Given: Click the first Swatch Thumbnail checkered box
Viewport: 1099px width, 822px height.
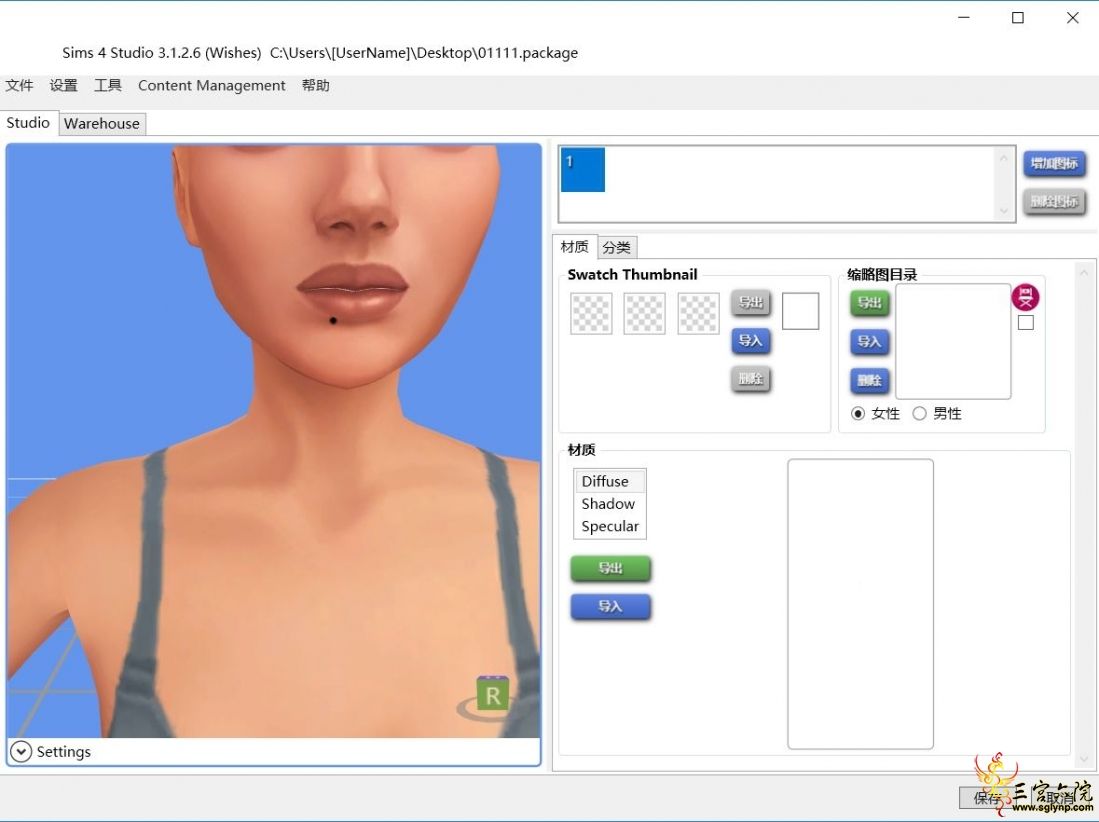Looking at the screenshot, I should point(591,313).
